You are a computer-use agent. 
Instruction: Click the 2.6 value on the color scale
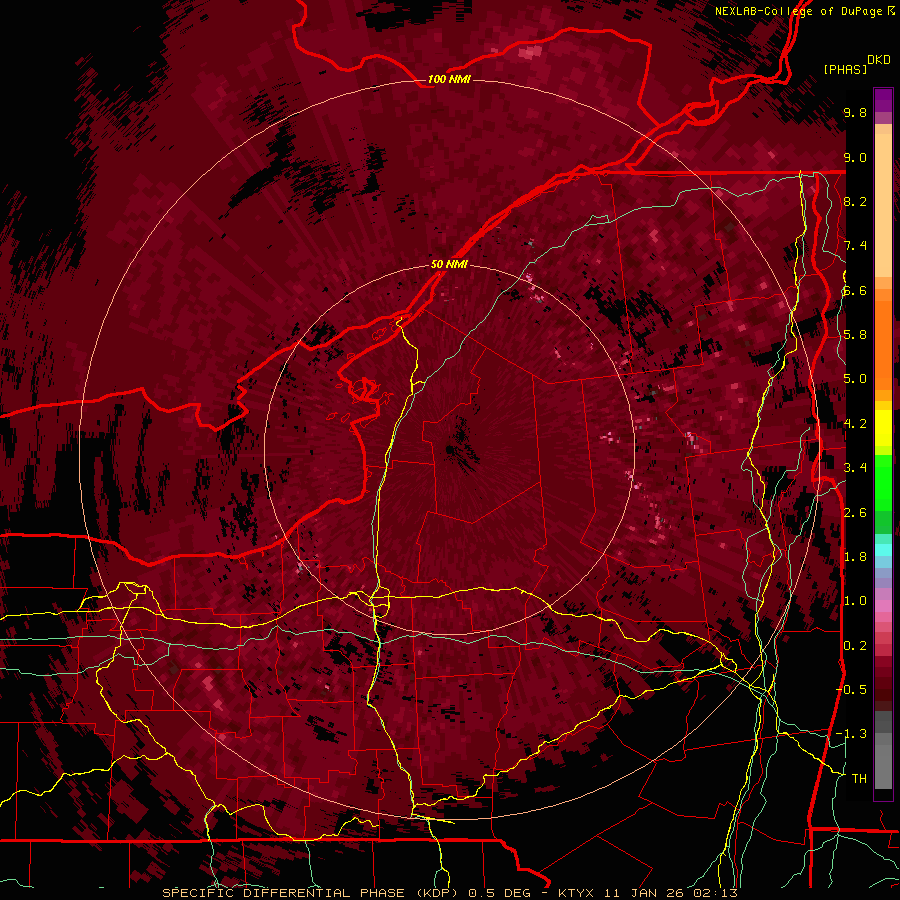(855, 513)
